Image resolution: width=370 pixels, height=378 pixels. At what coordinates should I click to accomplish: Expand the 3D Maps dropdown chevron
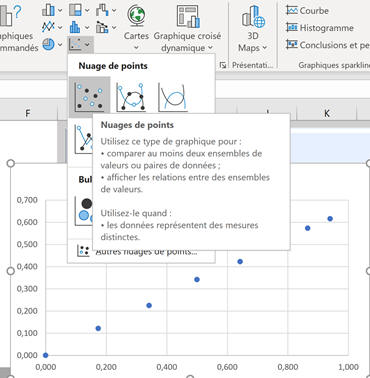pos(265,48)
